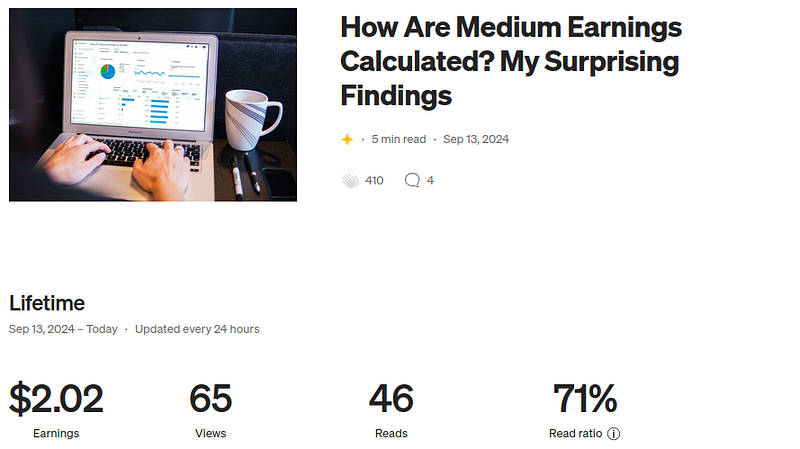800x449 pixels.
Task: Select the Views label
Action: click(210, 434)
